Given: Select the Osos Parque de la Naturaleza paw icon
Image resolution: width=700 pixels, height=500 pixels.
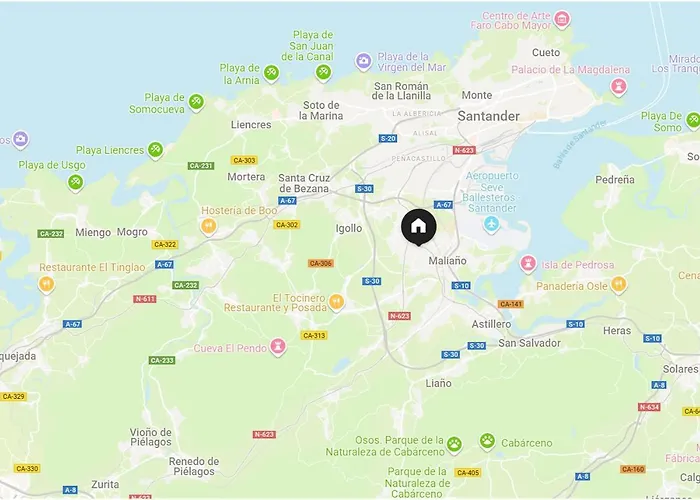Looking at the screenshot, I should pyautogui.click(x=454, y=444).
